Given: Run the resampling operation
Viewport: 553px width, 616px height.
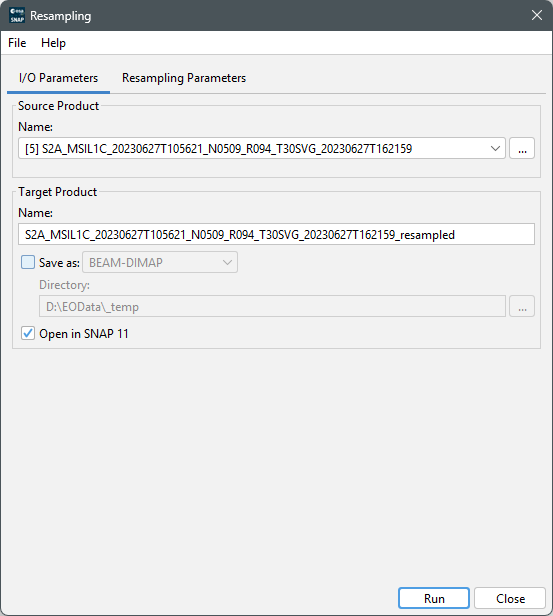Looking at the screenshot, I should [x=434, y=598].
